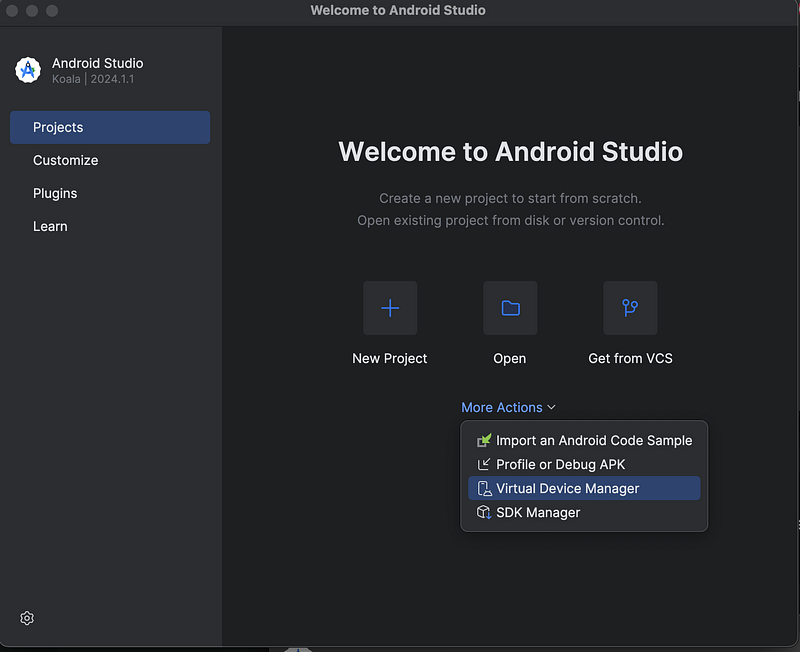Screen dimensions: 800x652
Task: Click the red close window button
Action: pos(12,11)
